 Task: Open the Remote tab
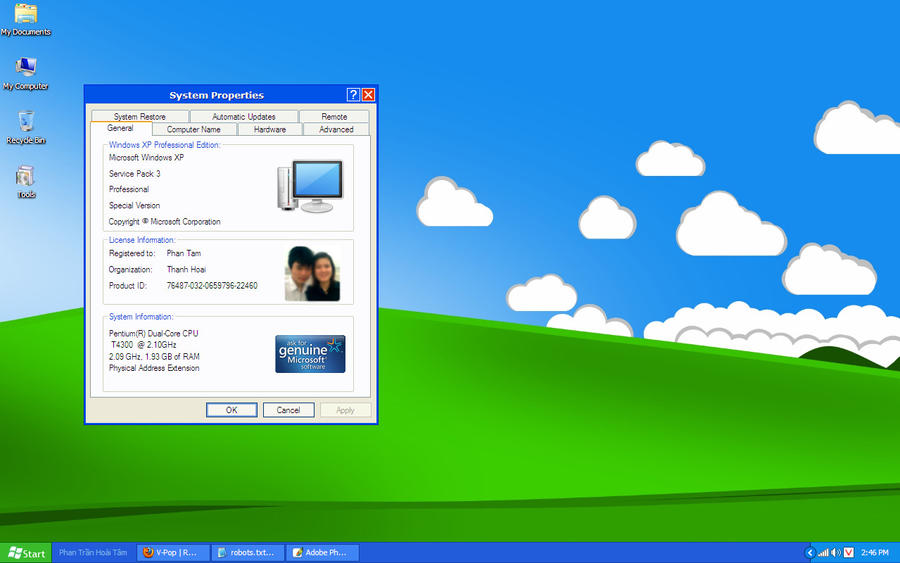tap(334, 117)
